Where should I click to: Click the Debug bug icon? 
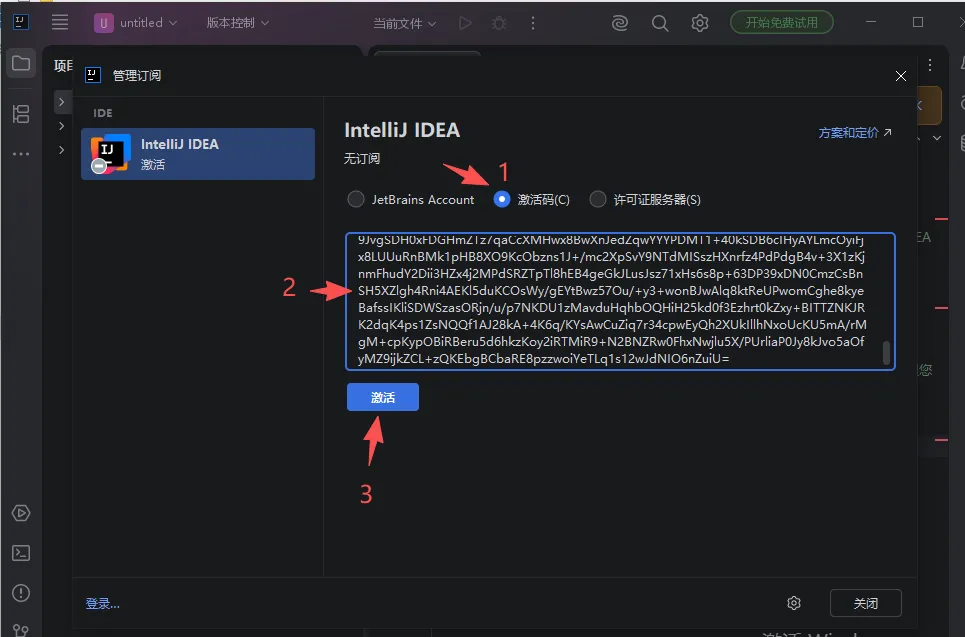pyautogui.click(x=499, y=23)
